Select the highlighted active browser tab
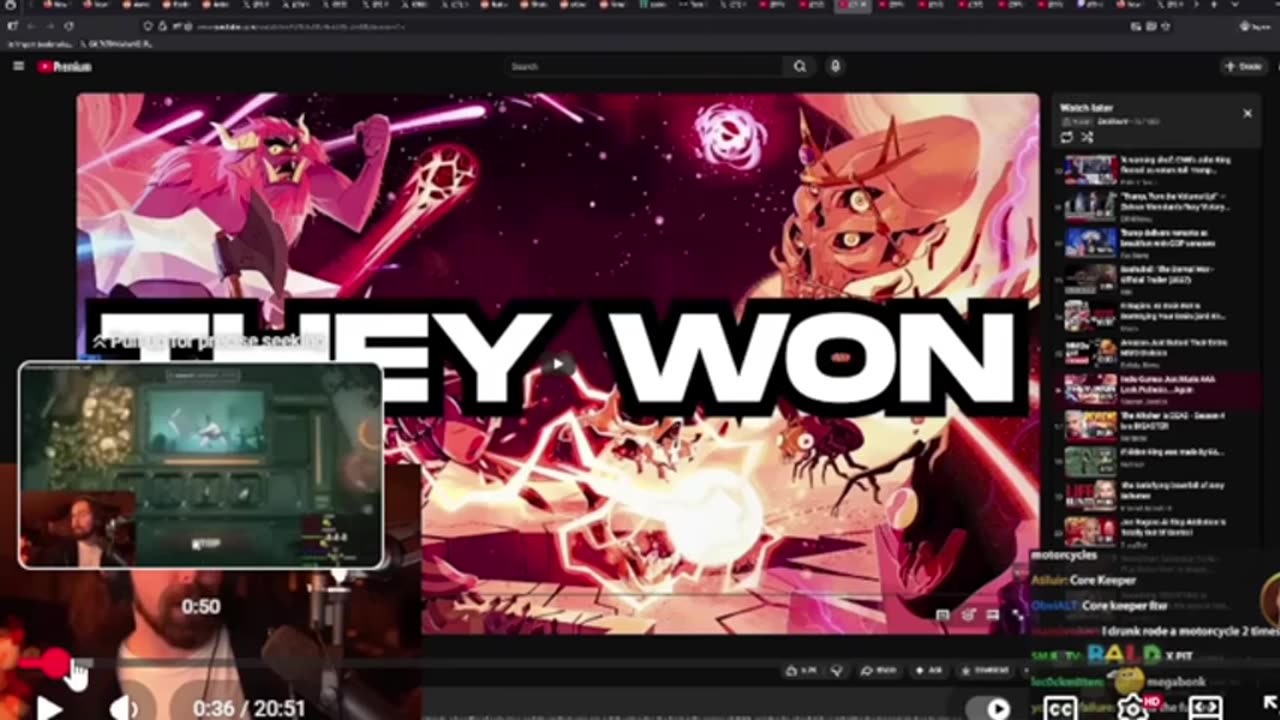1280x720 pixels. pos(854,6)
